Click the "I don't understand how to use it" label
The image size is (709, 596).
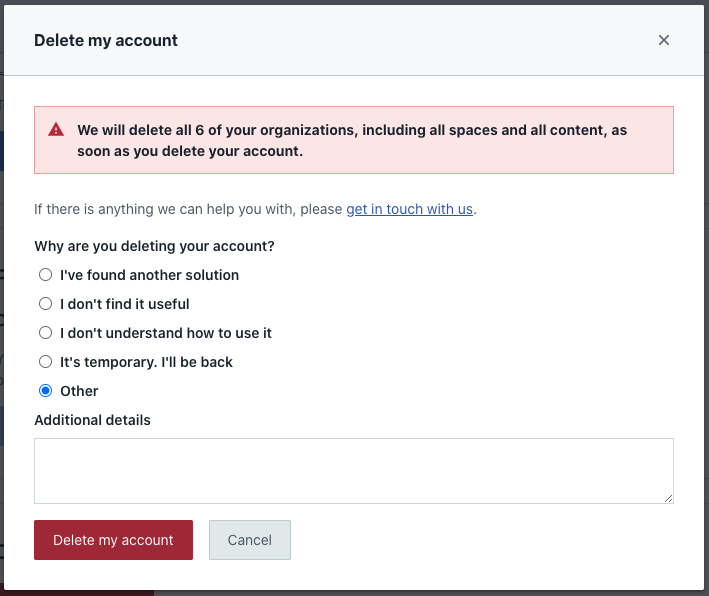point(165,333)
